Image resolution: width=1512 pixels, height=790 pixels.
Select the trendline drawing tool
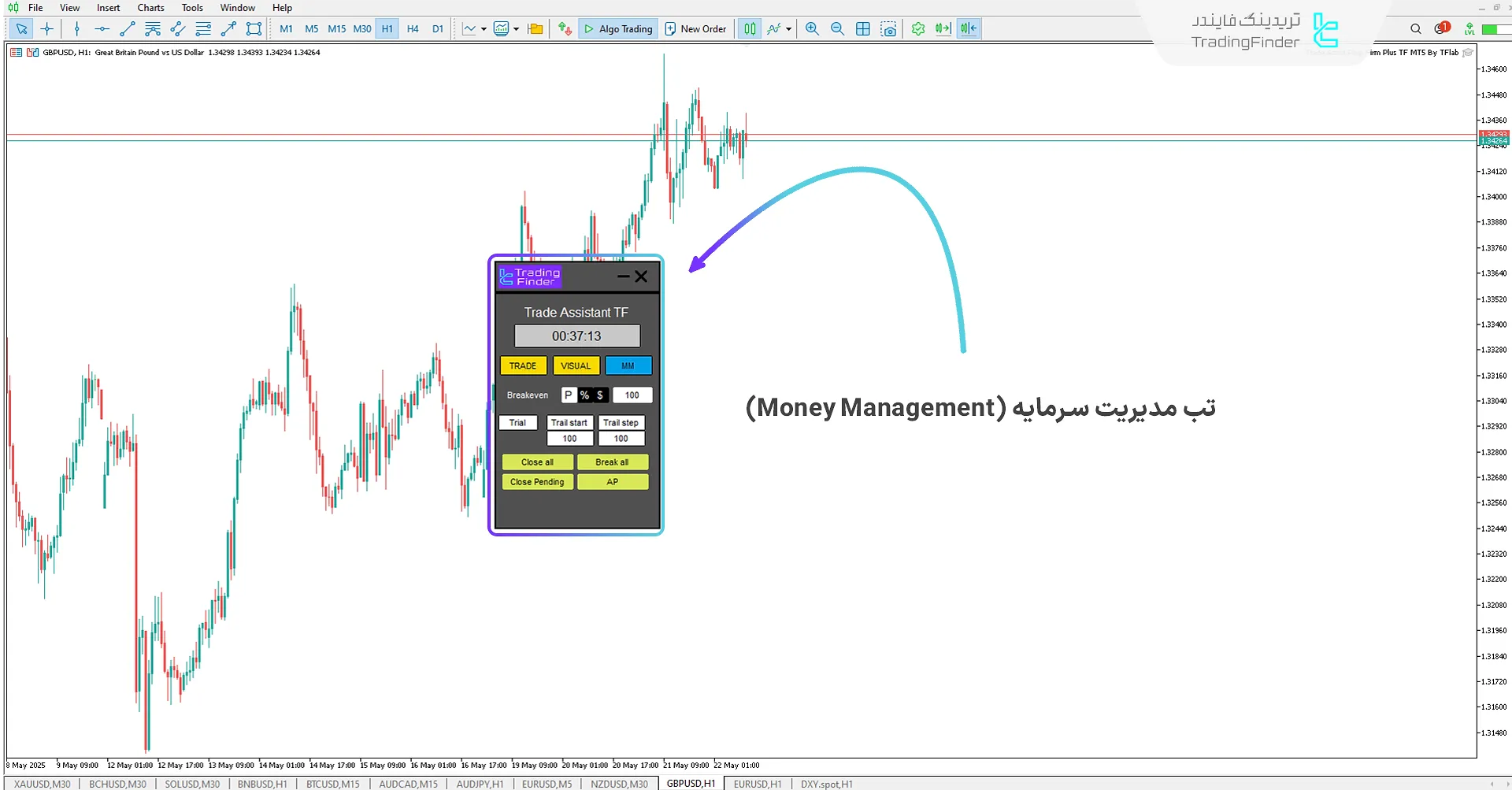click(x=127, y=29)
